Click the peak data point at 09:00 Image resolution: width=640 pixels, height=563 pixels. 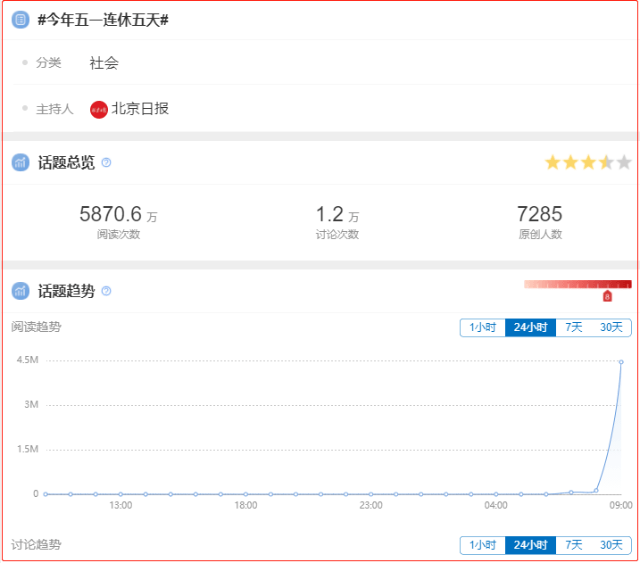621,362
